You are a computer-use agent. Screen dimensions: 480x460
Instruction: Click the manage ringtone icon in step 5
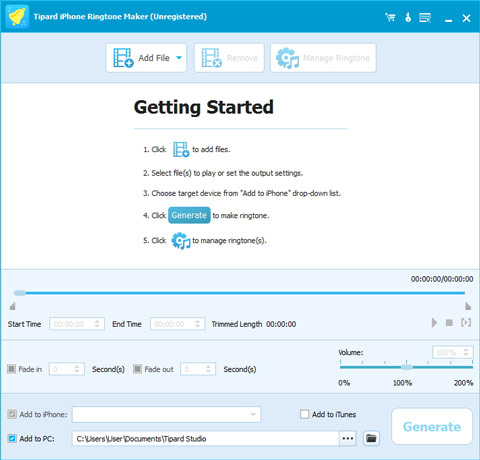coord(181,241)
